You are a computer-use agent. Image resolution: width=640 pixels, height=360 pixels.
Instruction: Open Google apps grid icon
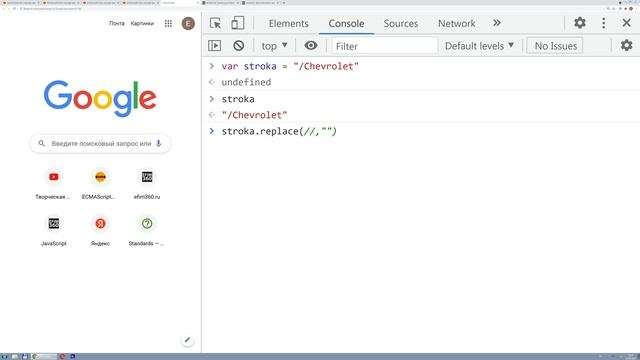click(x=168, y=24)
